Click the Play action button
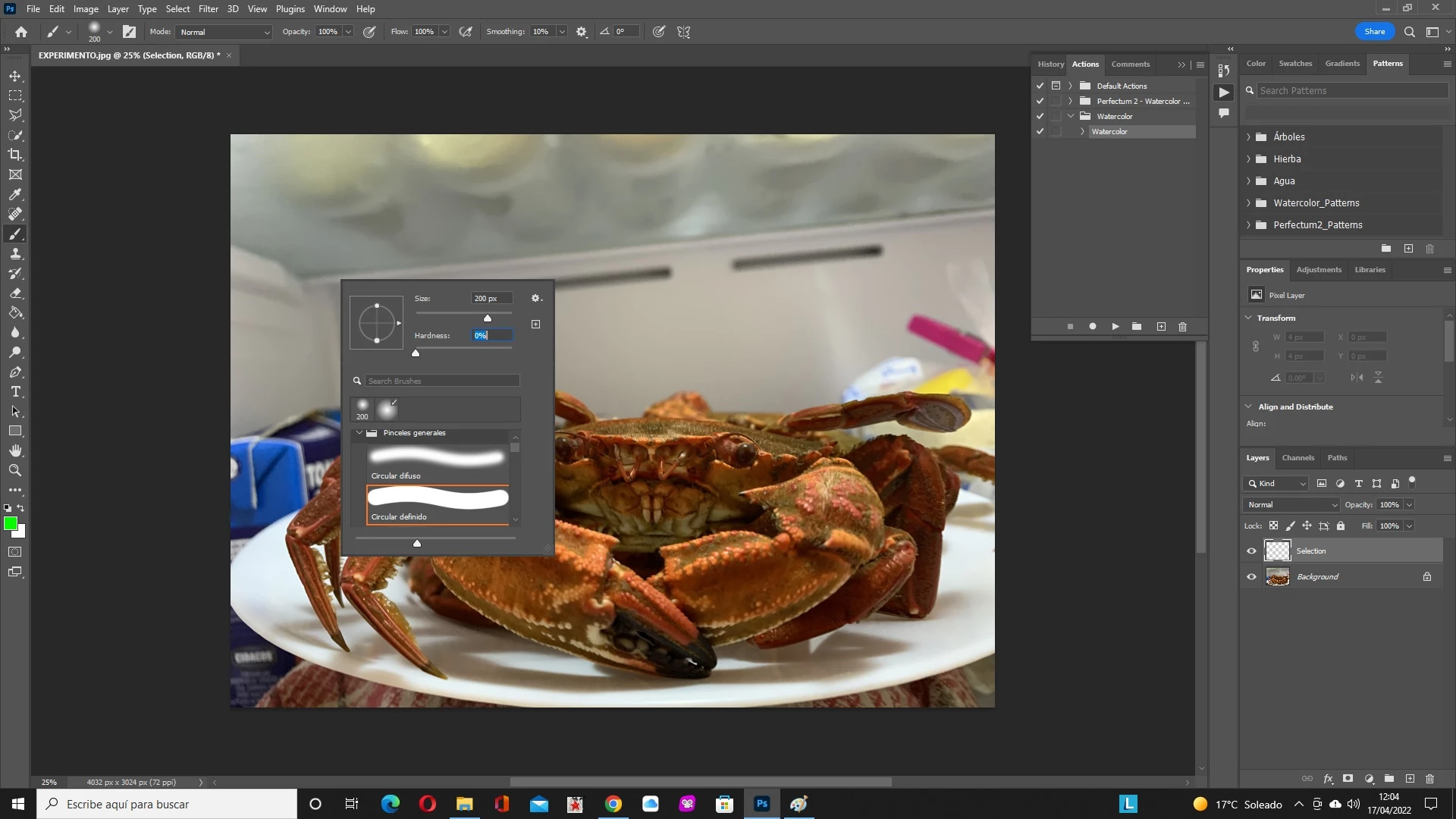 (x=1115, y=327)
